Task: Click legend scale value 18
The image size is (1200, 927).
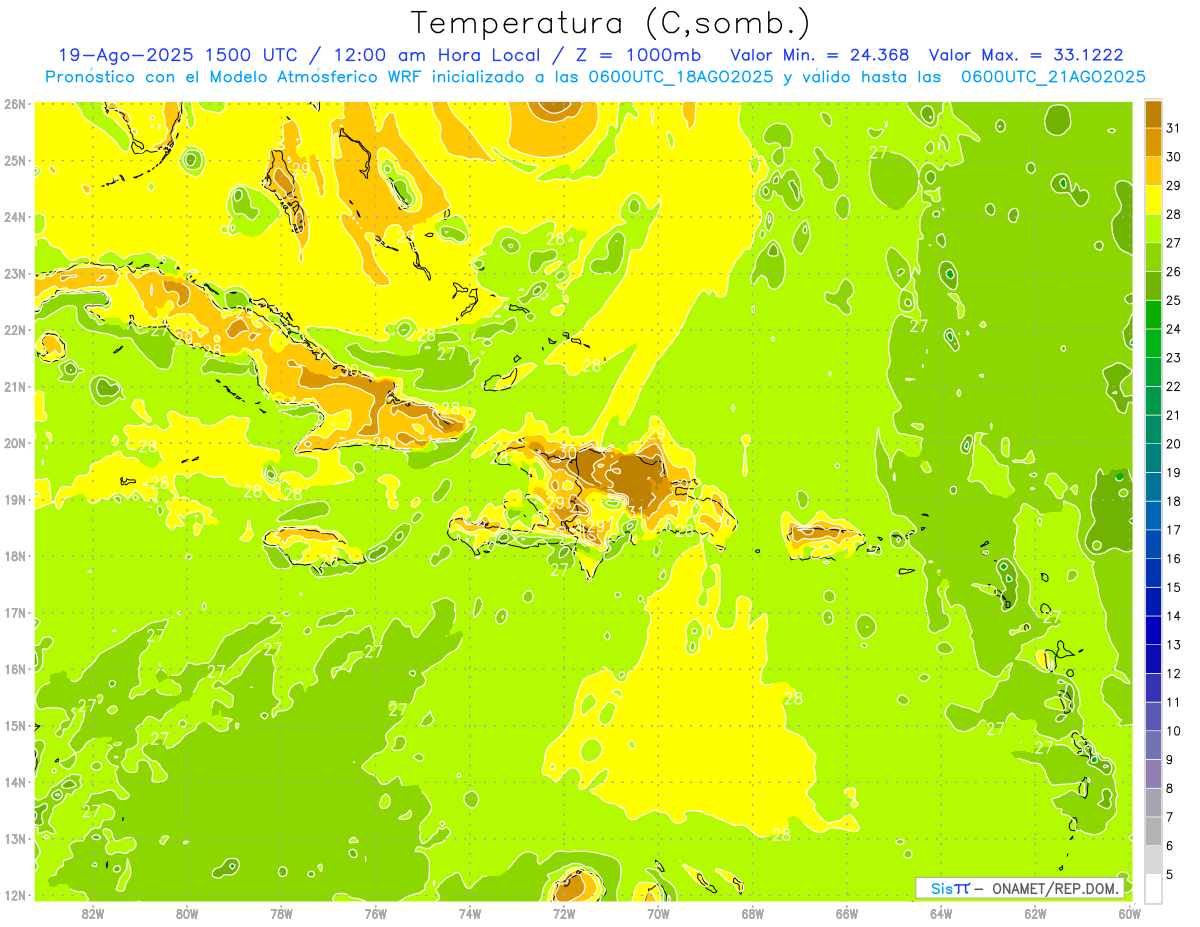Action: pyautogui.click(x=1173, y=501)
